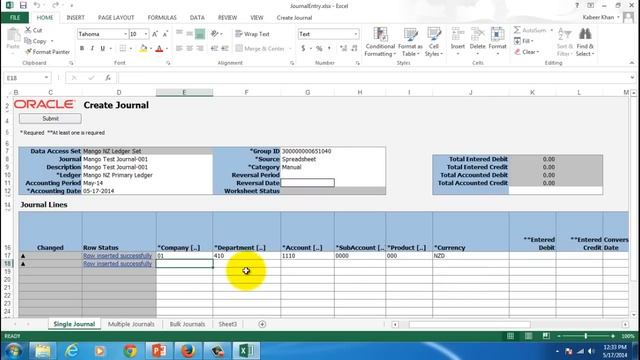This screenshot has height=360, width=640.
Task: Switch to Page Layout view icon
Action: click(528, 336)
